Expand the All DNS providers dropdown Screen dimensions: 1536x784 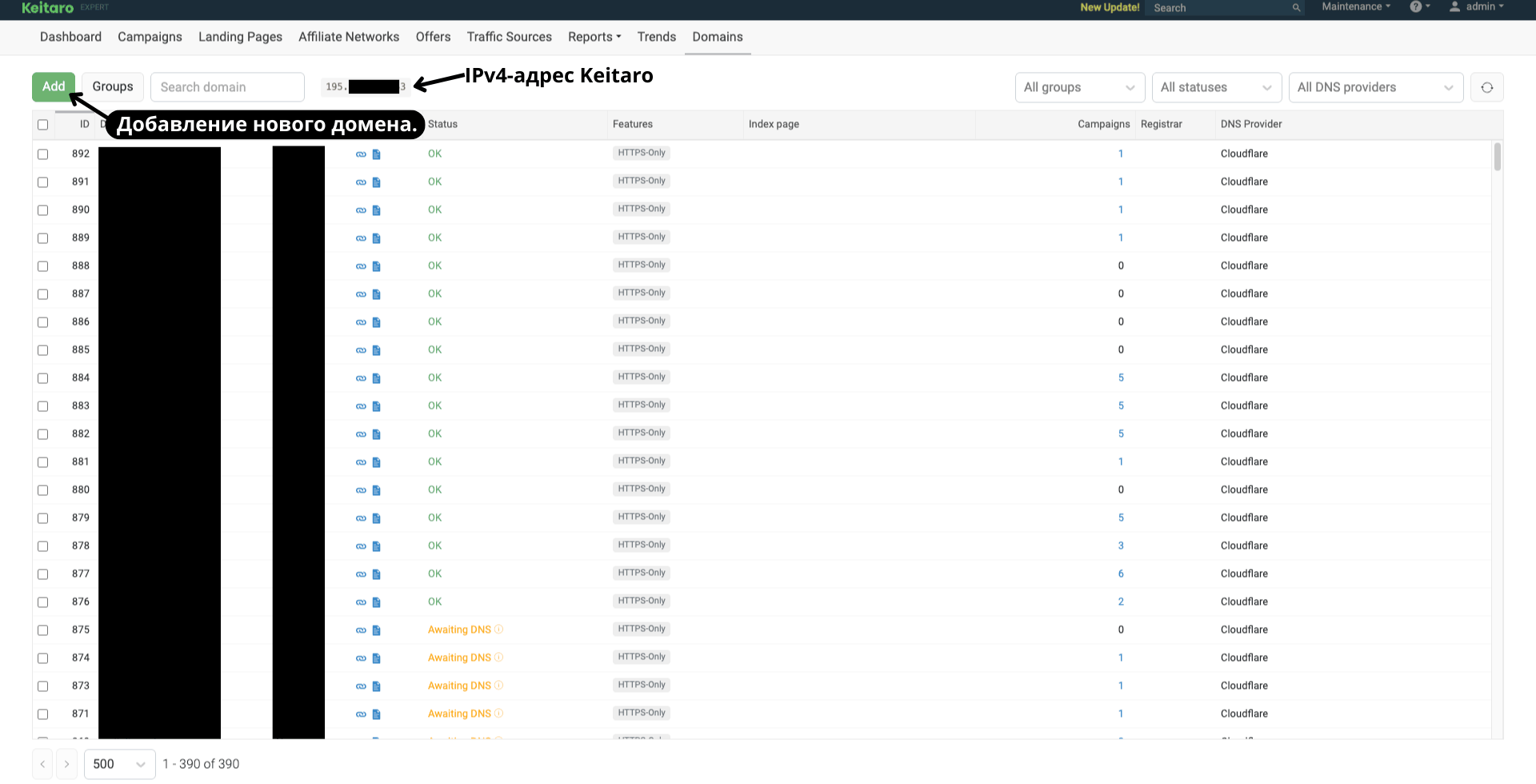click(1376, 87)
